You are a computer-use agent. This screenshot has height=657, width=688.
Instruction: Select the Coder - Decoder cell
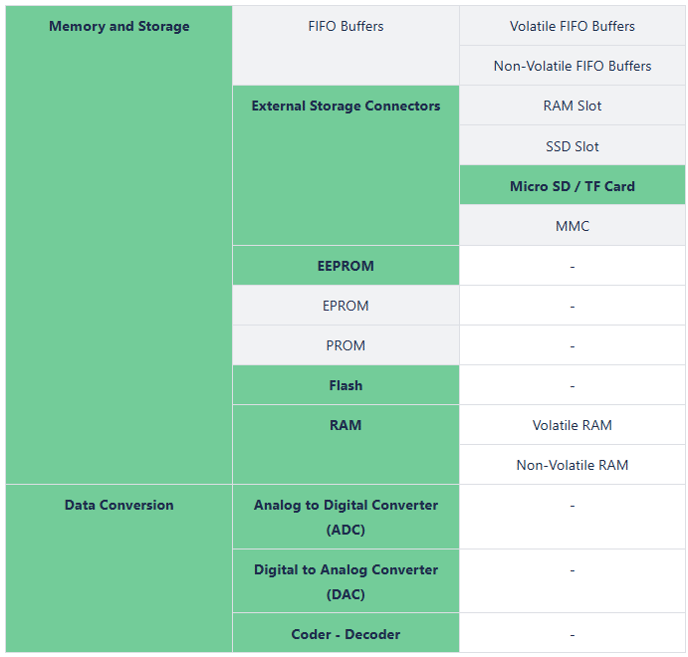pos(345,634)
